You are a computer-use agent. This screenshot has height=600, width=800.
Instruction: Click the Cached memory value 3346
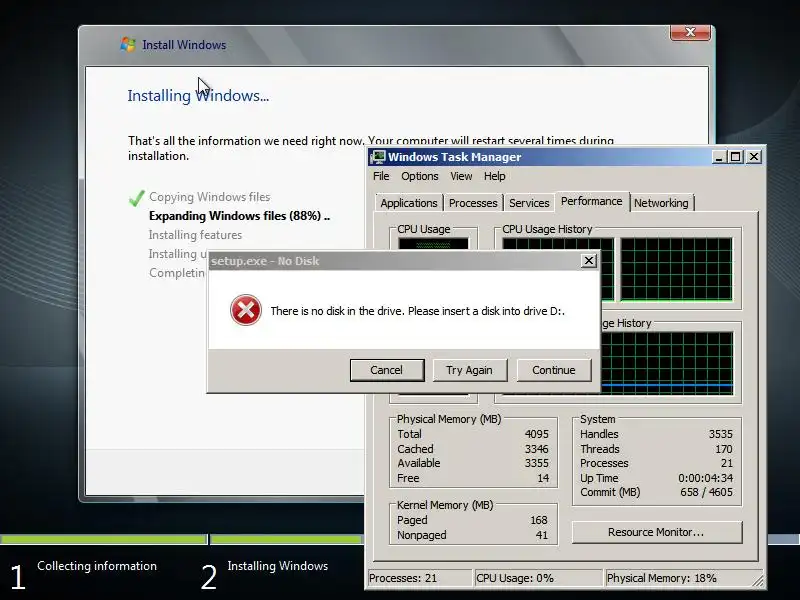click(x=537, y=449)
